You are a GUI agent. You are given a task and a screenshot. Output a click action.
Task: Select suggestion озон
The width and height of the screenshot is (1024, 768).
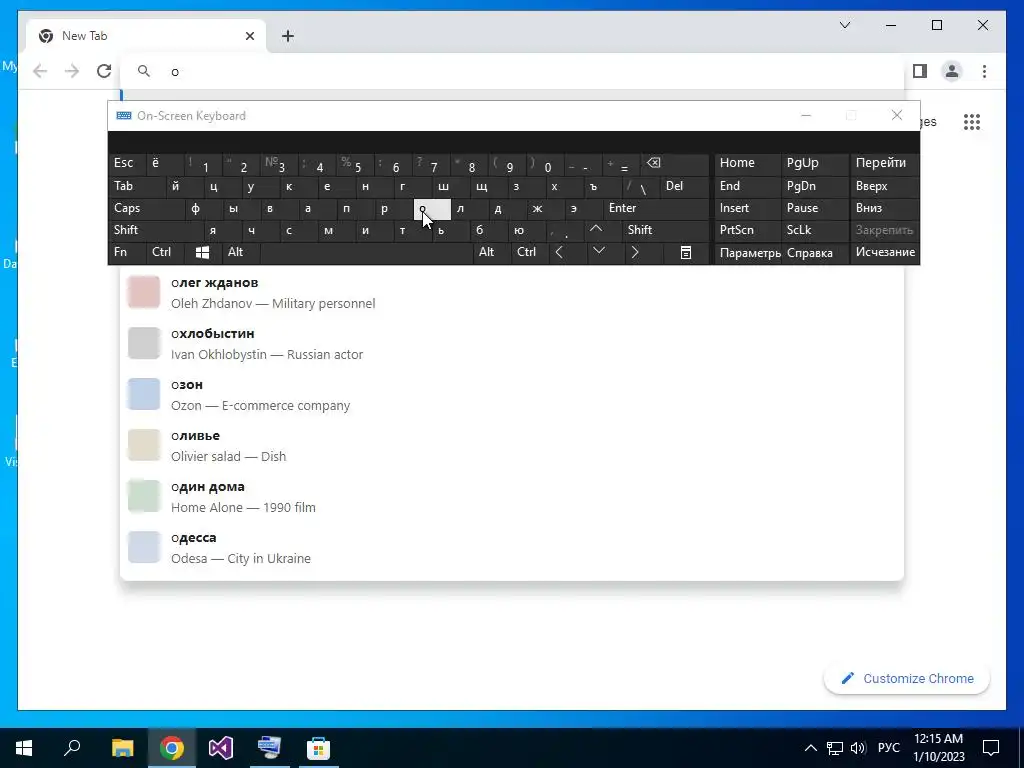tap(512, 394)
